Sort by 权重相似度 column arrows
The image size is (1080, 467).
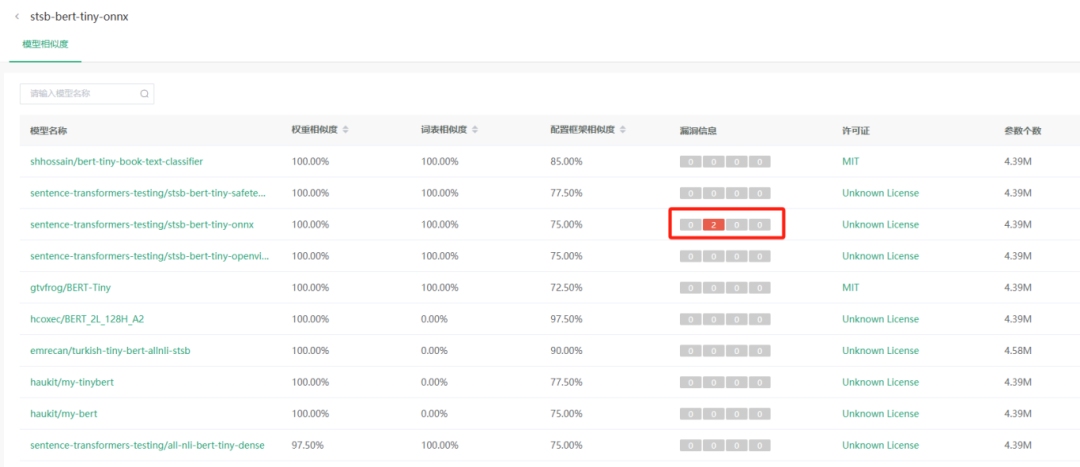point(346,129)
